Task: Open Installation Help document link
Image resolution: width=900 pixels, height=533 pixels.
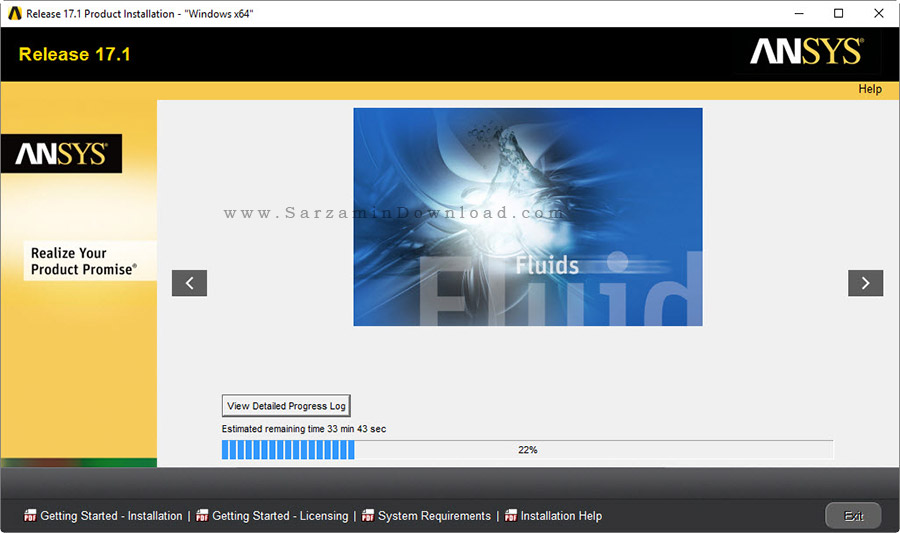Action: [561, 516]
